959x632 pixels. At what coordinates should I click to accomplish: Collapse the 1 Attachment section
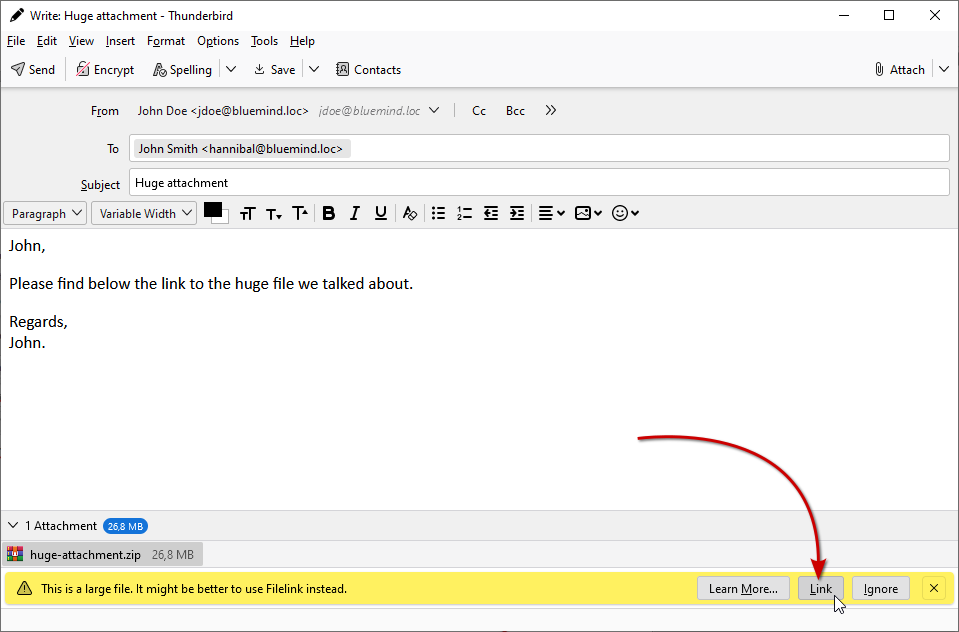point(14,526)
